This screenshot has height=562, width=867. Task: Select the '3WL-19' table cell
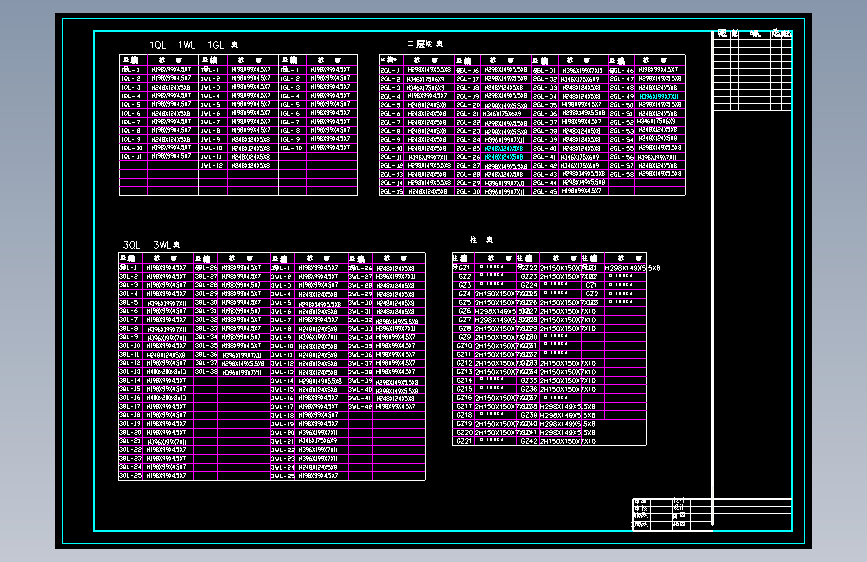click(x=283, y=424)
